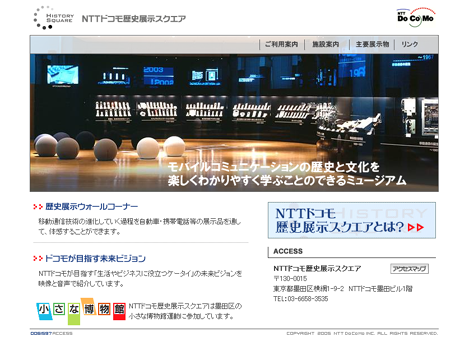Click the ACCESS section heading
470x360 pixels.
pos(288,251)
